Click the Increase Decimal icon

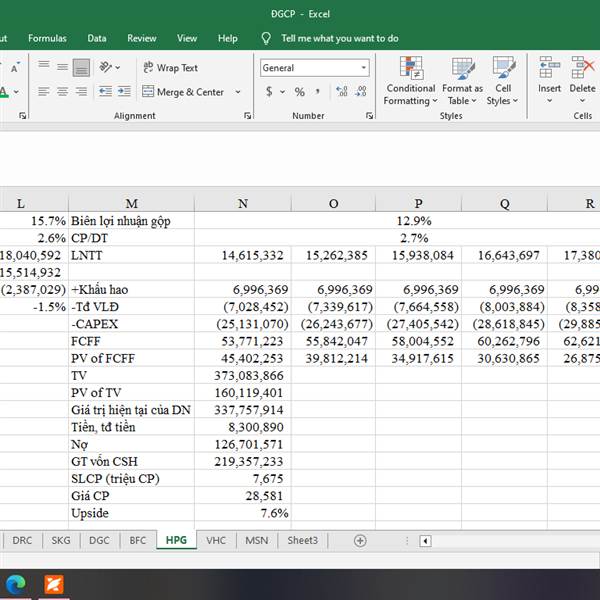343,92
